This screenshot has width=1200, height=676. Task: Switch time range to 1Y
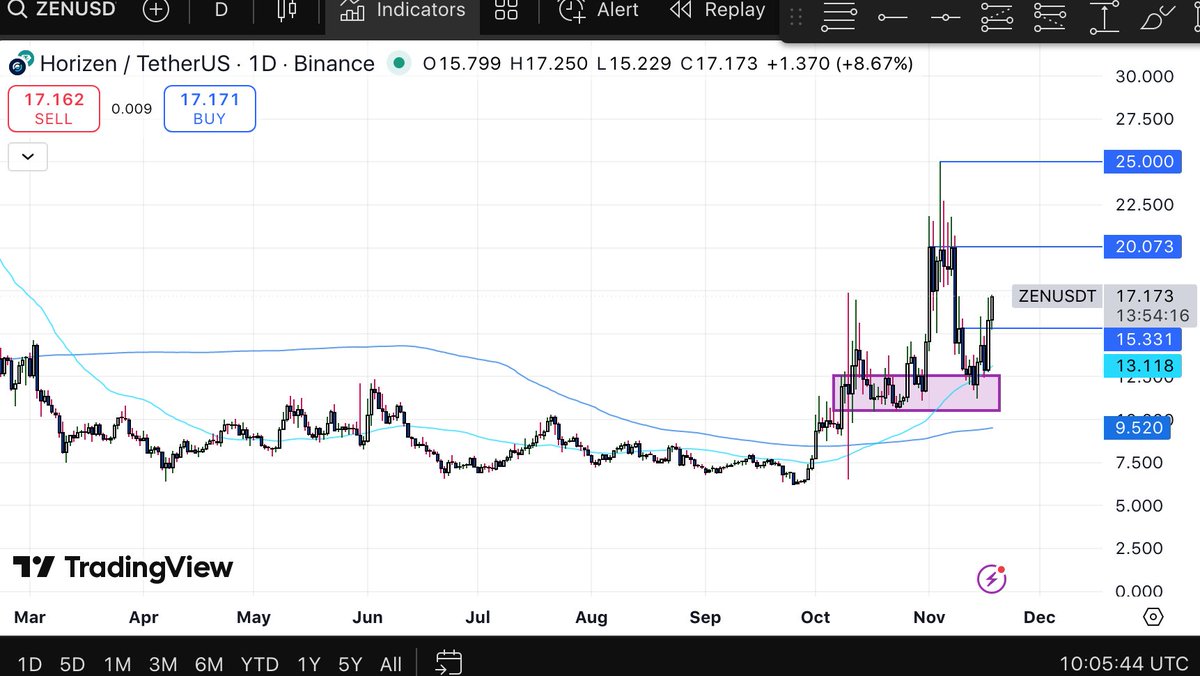tap(309, 664)
